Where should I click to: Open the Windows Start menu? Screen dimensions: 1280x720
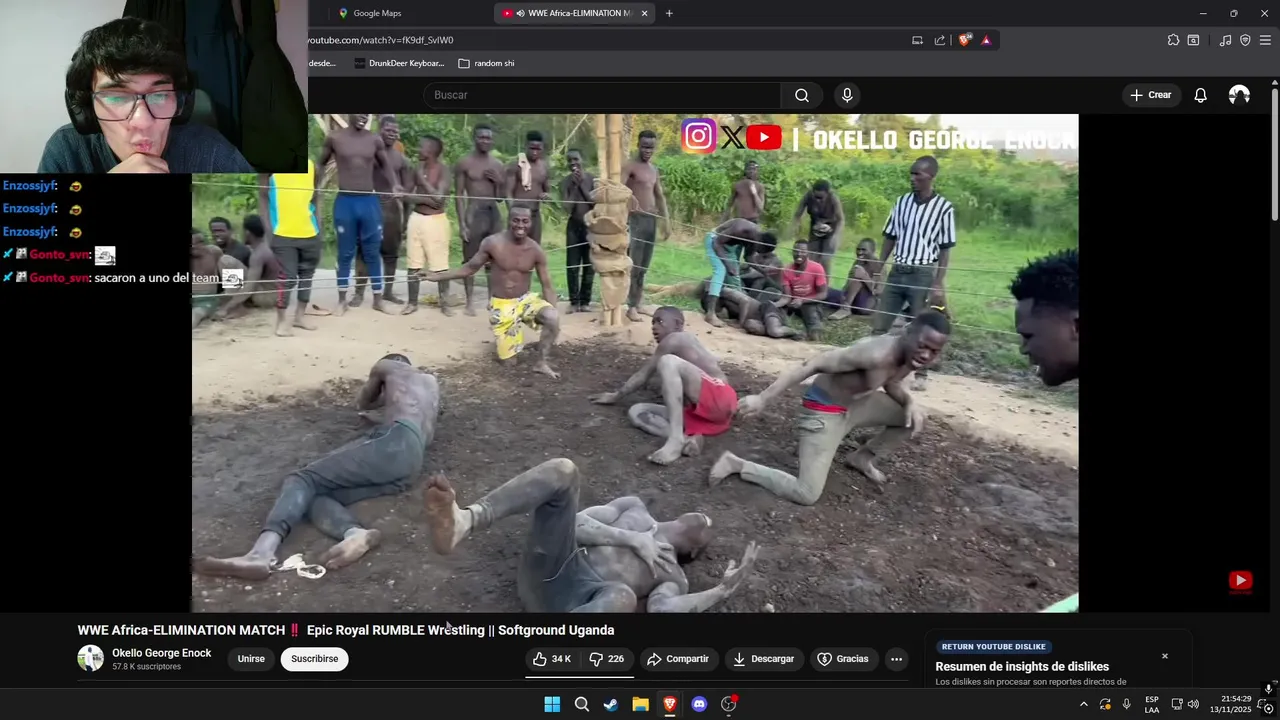pos(552,704)
